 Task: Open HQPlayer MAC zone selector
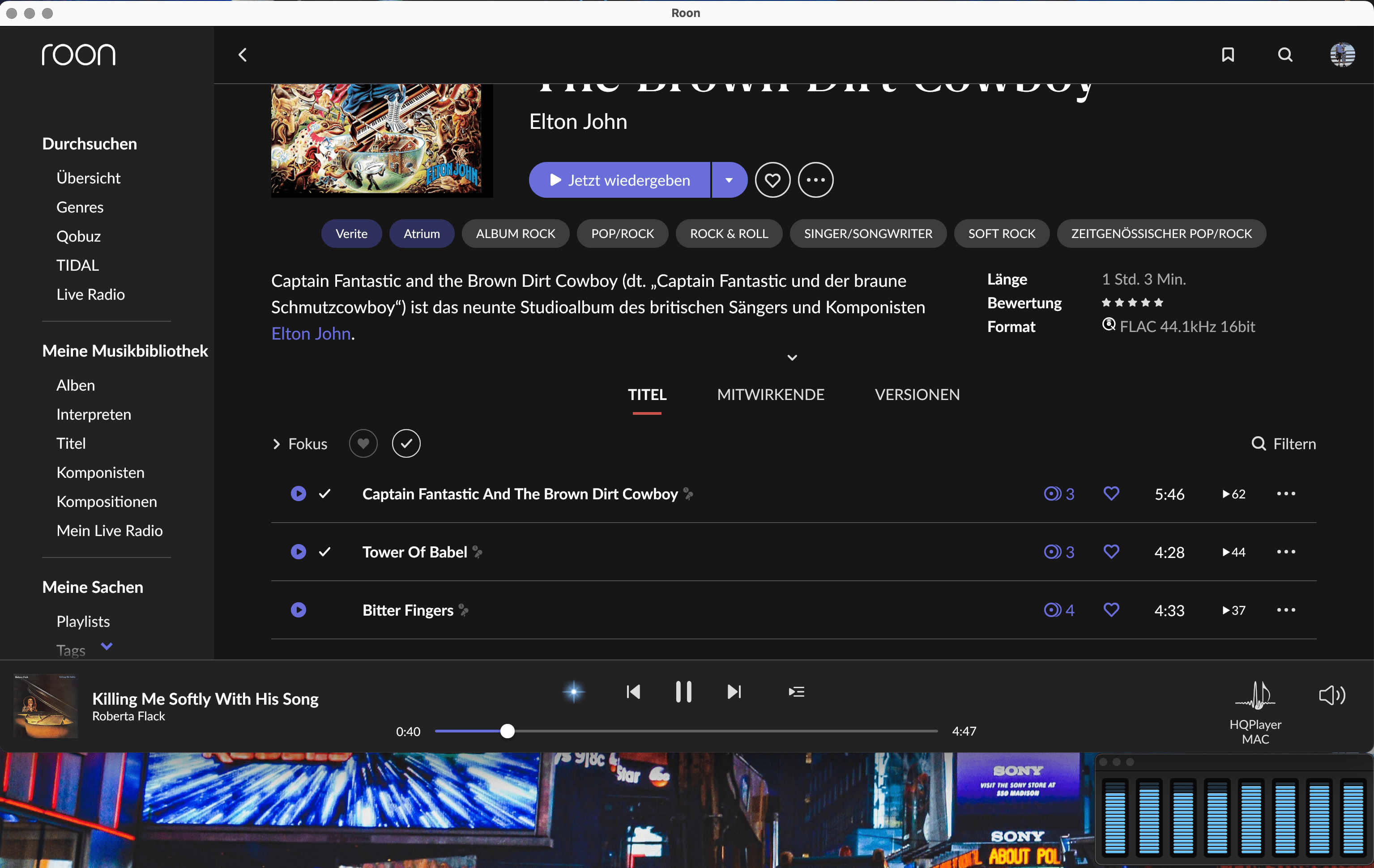click(1255, 713)
